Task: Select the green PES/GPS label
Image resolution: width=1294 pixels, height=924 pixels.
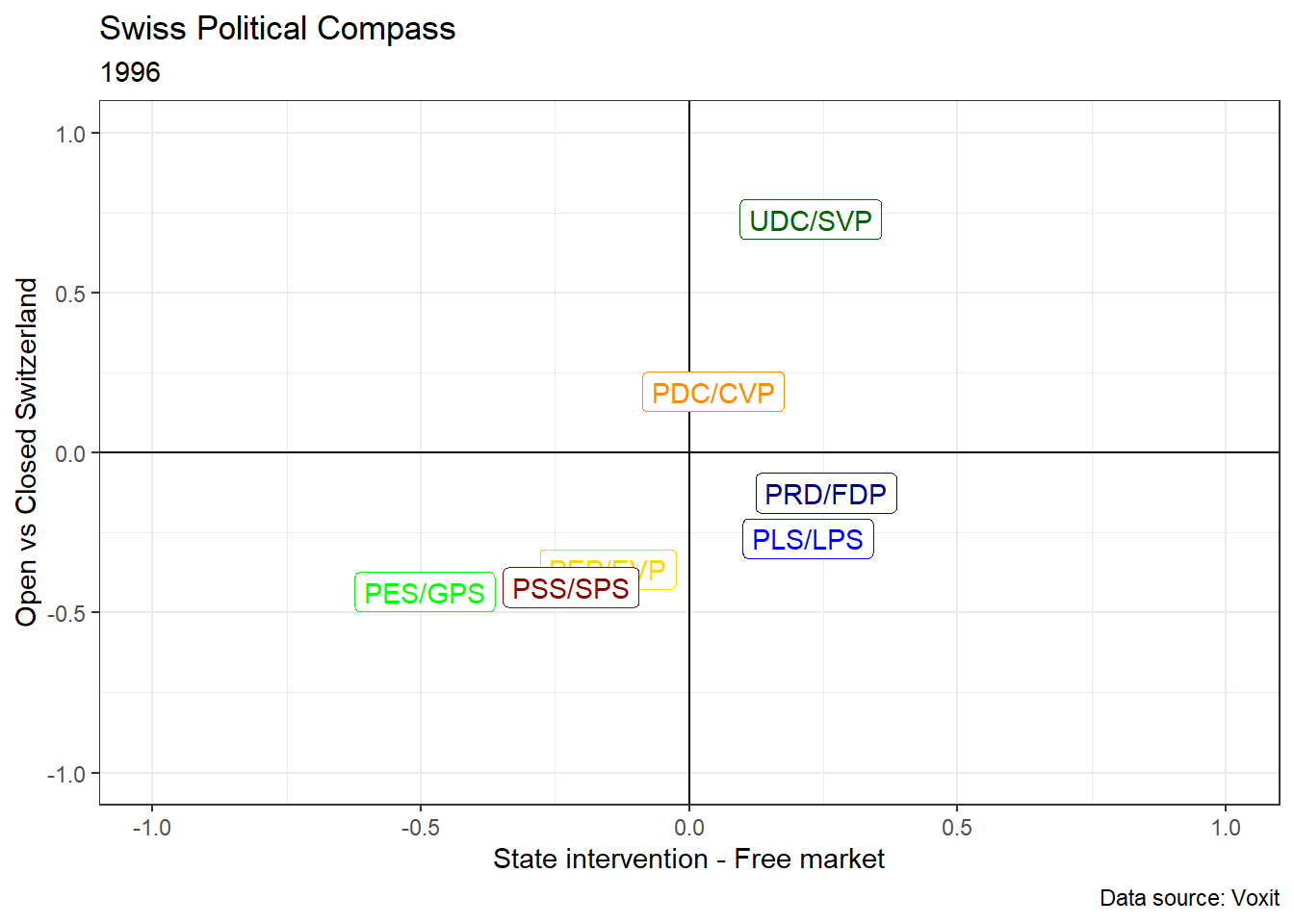Action: tap(425, 593)
